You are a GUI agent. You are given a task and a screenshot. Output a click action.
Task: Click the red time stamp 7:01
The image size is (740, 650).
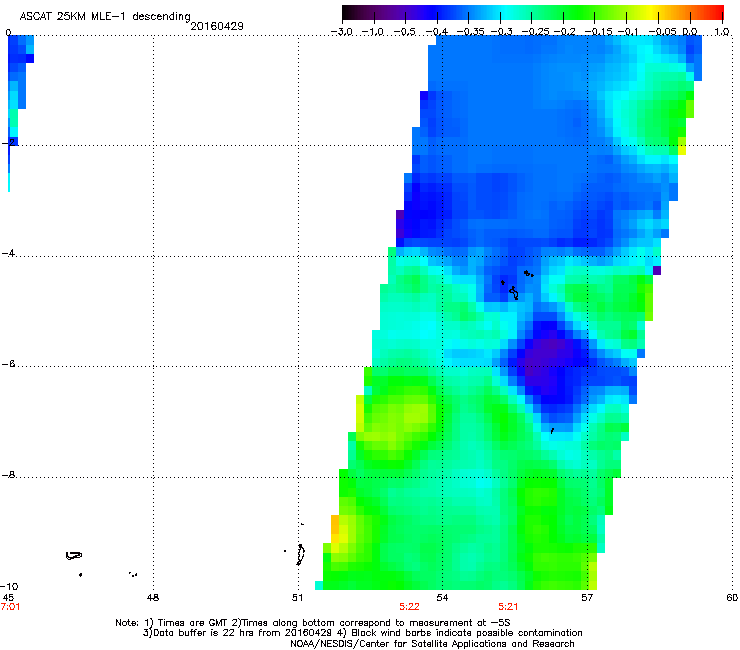coord(10,607)
